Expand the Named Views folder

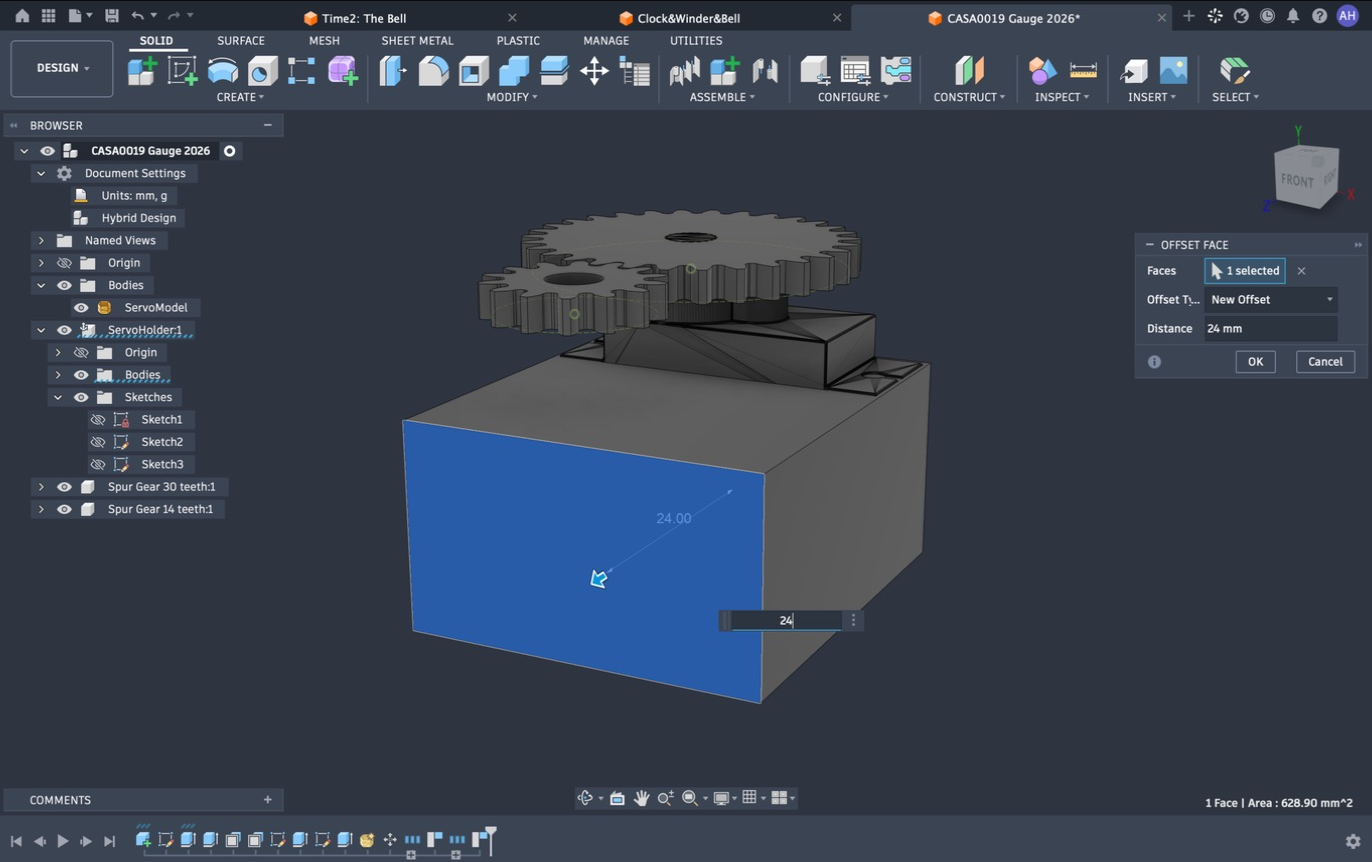(x=41, y=241)
